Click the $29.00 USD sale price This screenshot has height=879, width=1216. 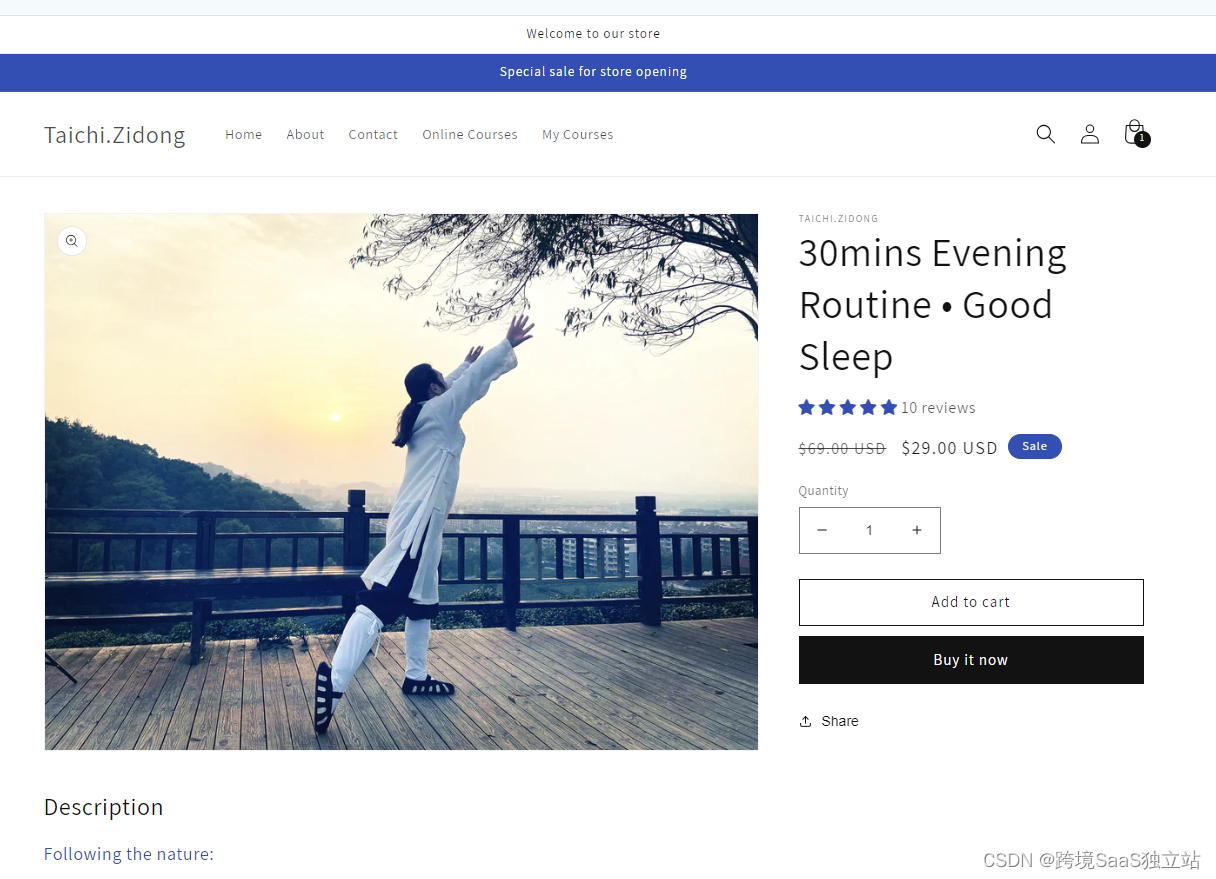pos(949,448)
